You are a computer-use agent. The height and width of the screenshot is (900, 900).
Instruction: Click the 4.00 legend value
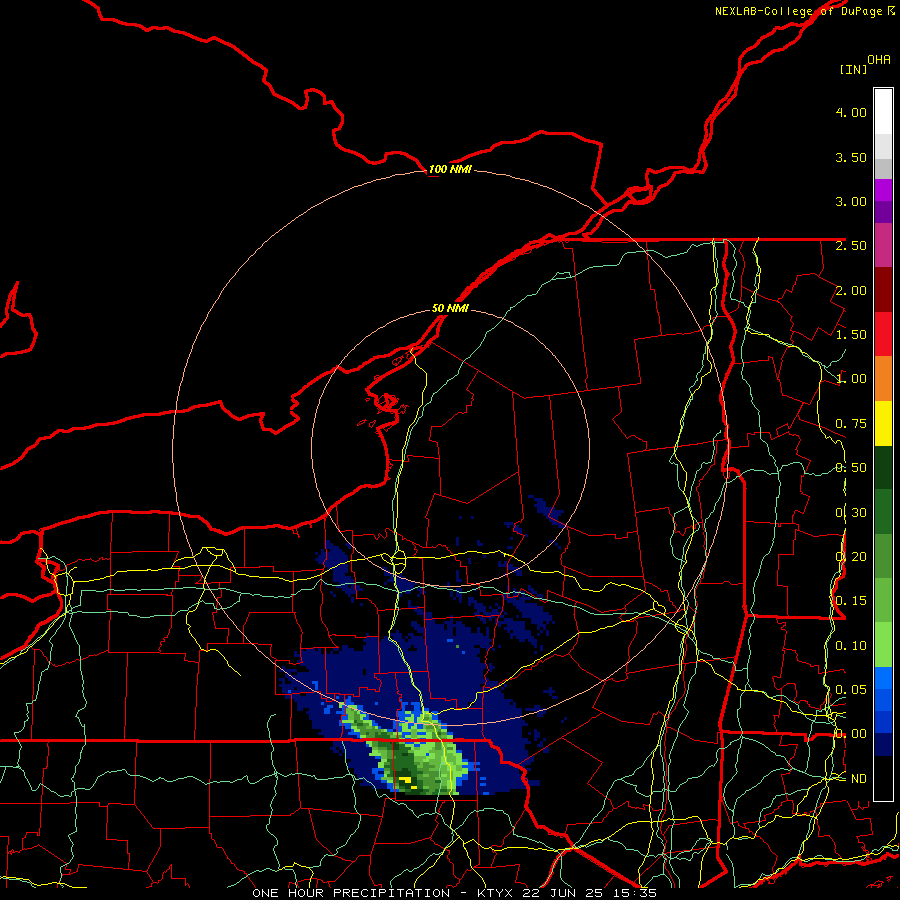(x=851, y=112)
